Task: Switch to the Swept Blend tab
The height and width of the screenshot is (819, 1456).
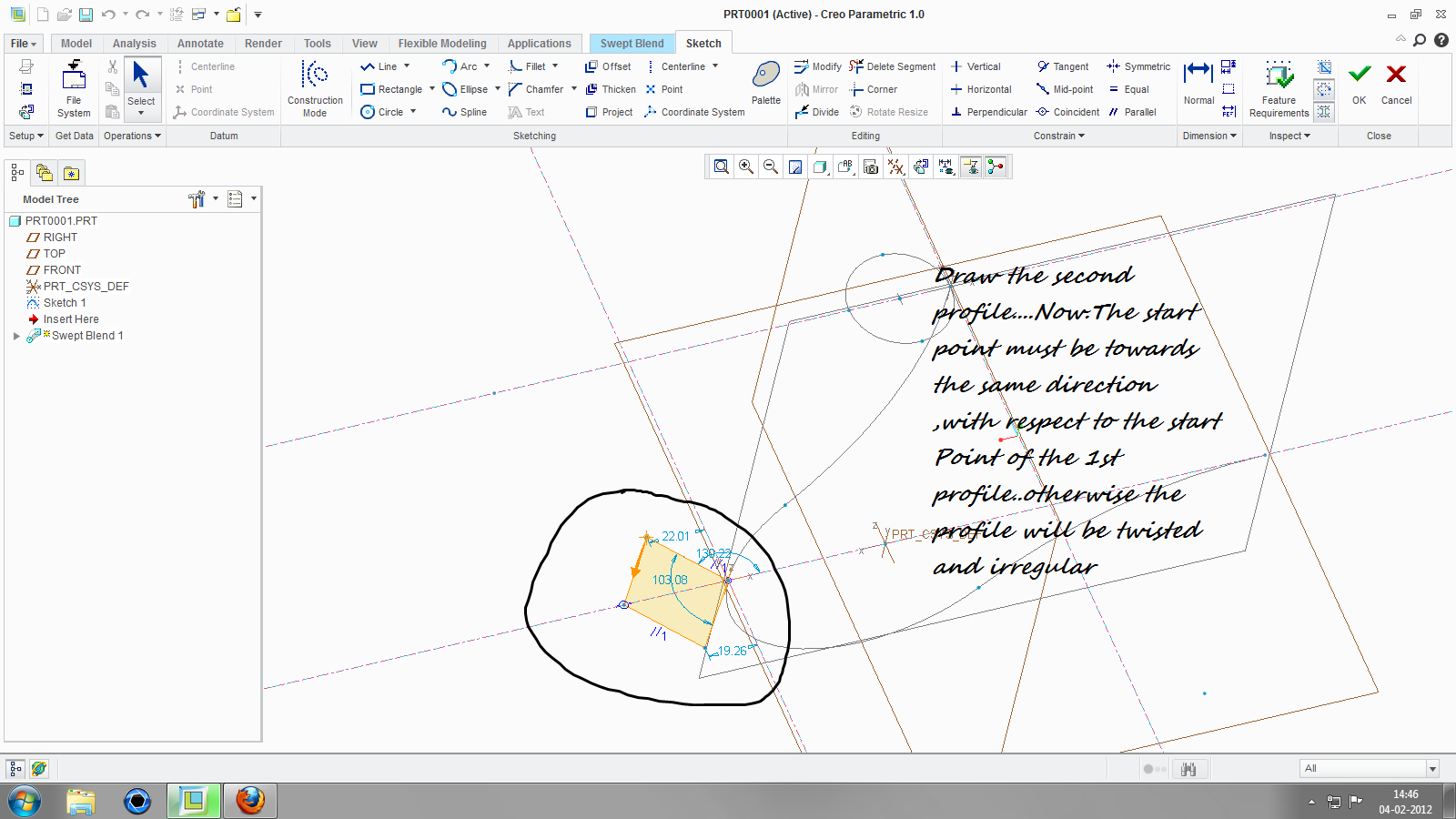Action: click(x=632, y=44)
